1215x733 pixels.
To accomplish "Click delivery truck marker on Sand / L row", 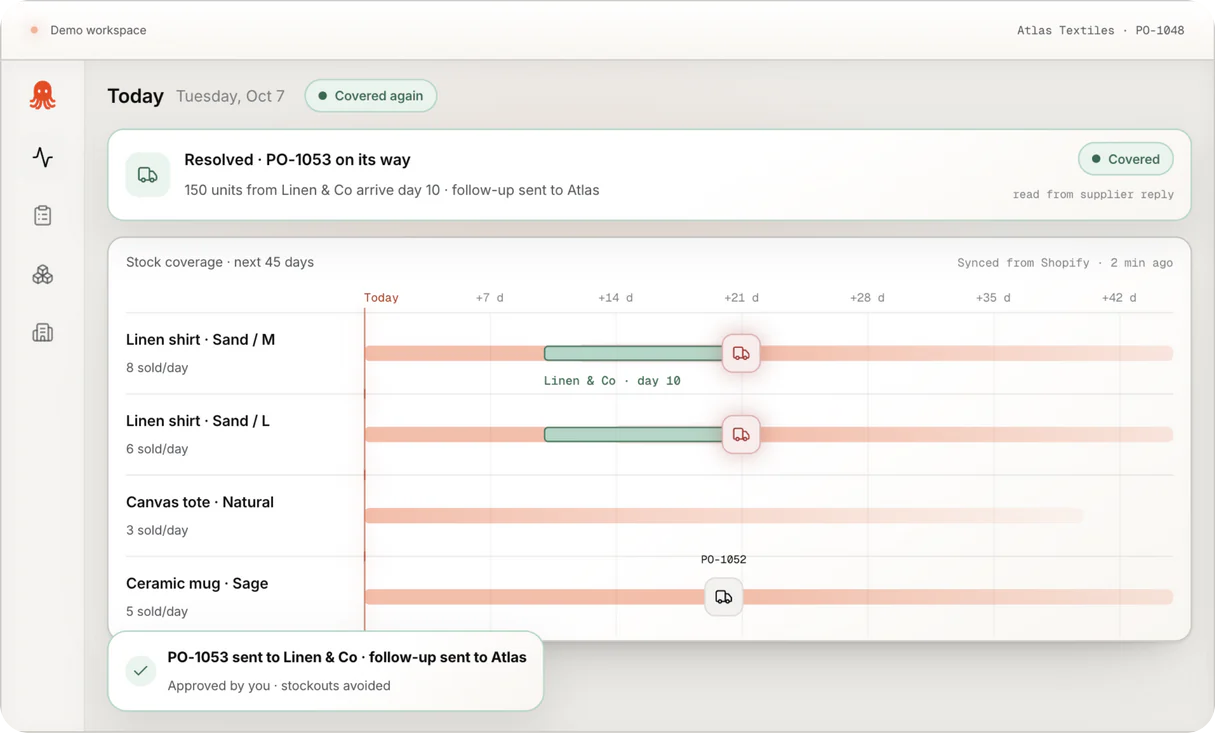I will pos(741,434).
